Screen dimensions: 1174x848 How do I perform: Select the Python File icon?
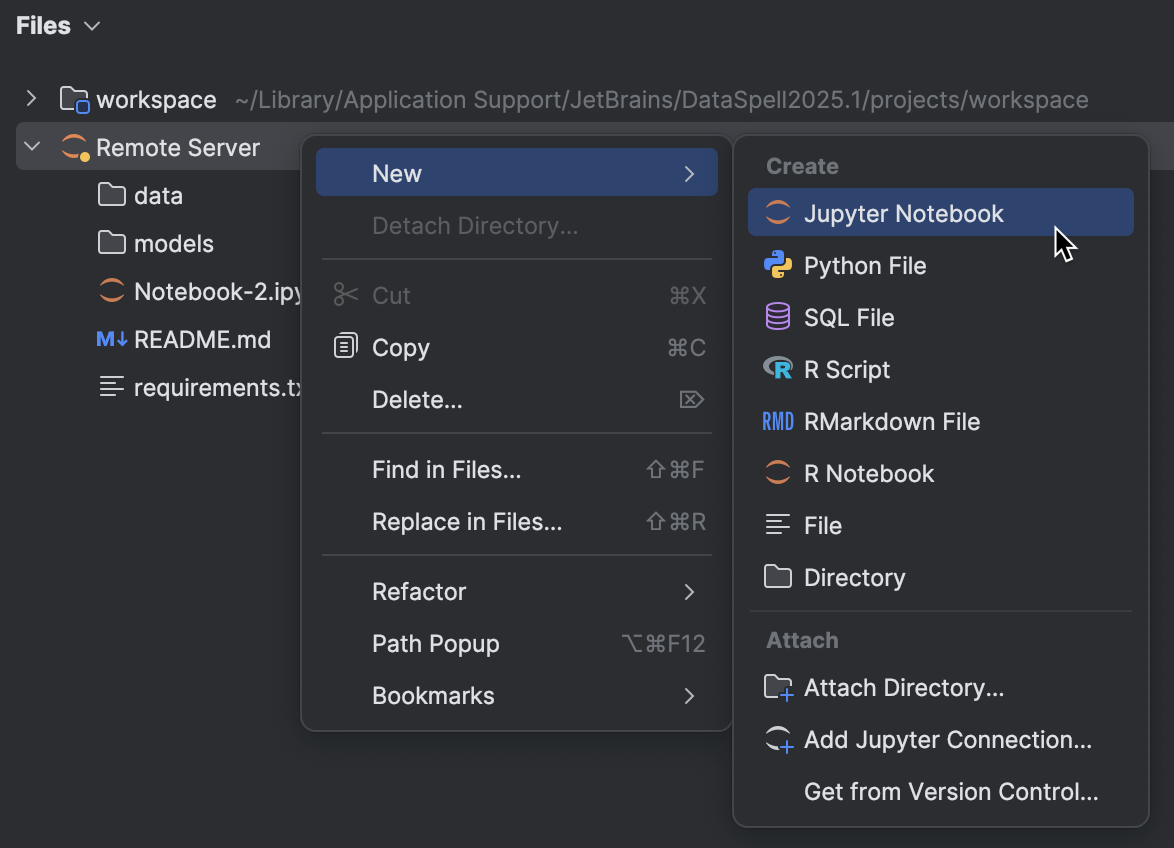click(777, 265)
